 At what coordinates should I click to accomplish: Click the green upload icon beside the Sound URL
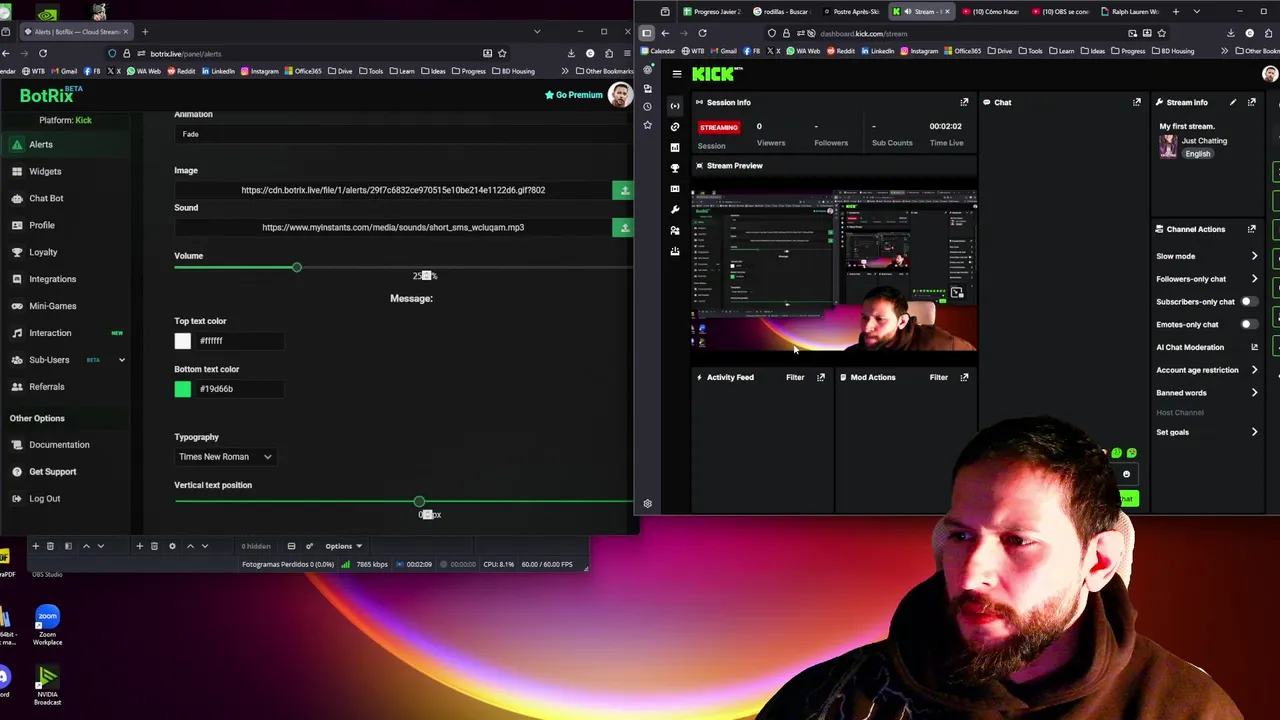coord(624,228)
